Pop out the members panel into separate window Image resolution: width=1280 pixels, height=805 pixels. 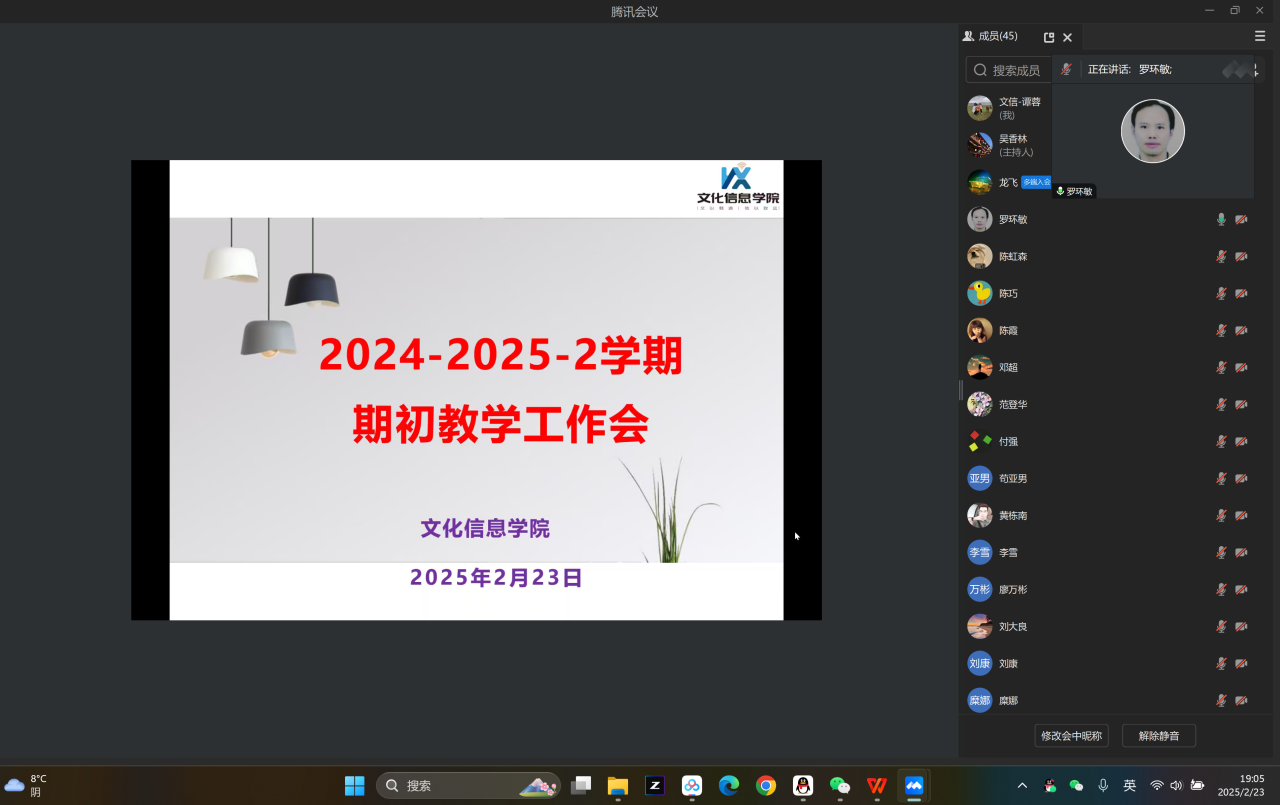click(x=1049, y=37)
